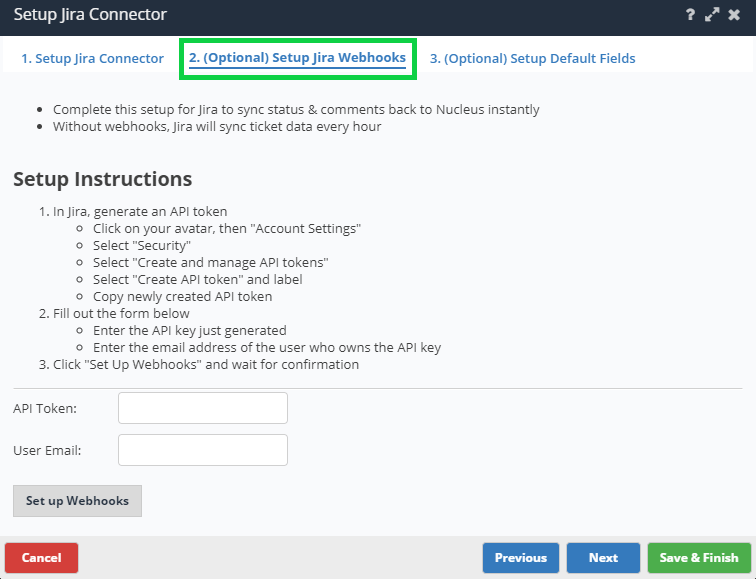
Task: Click the API Token label
Action: (45, 408)
